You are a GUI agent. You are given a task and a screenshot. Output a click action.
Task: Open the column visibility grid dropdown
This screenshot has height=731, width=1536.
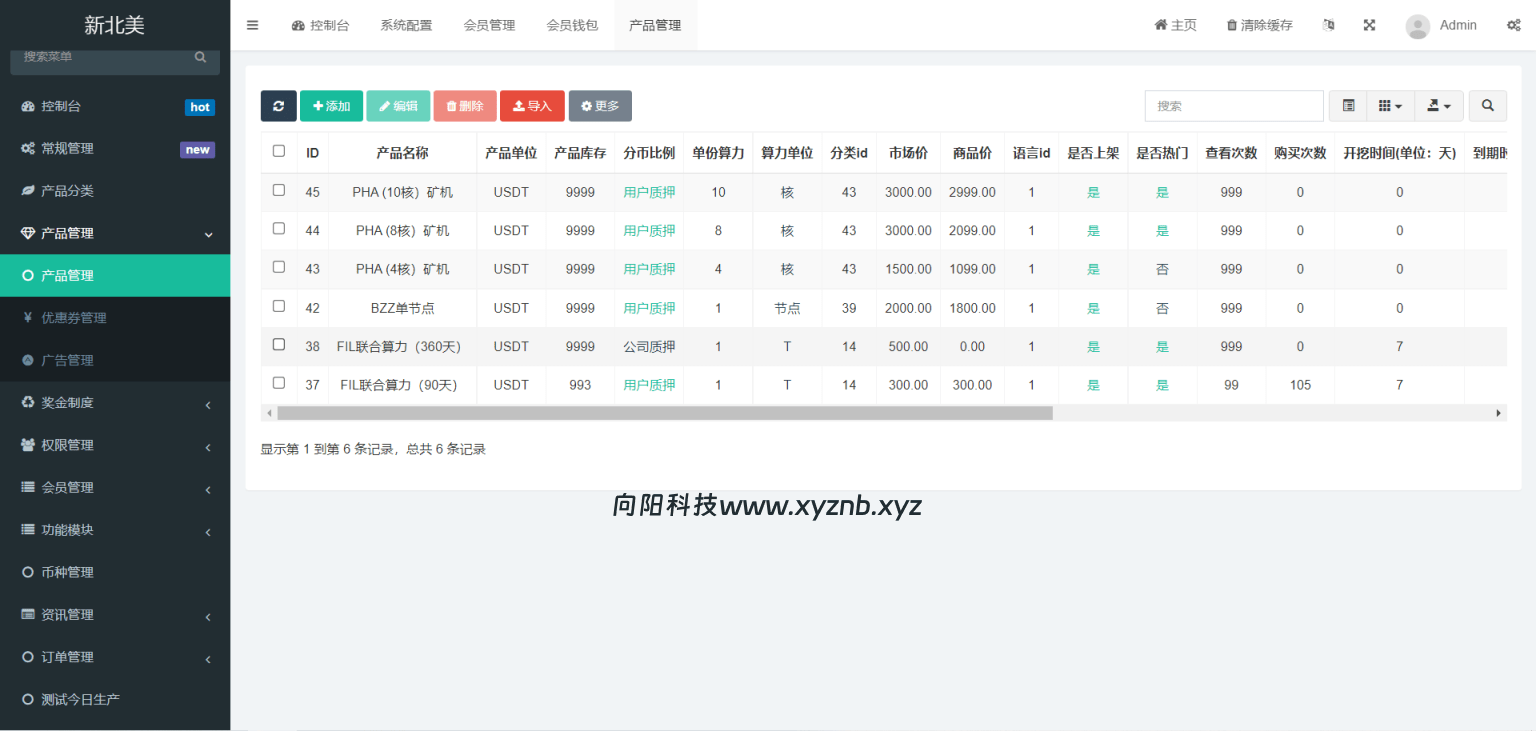(x=1390, y=105)
